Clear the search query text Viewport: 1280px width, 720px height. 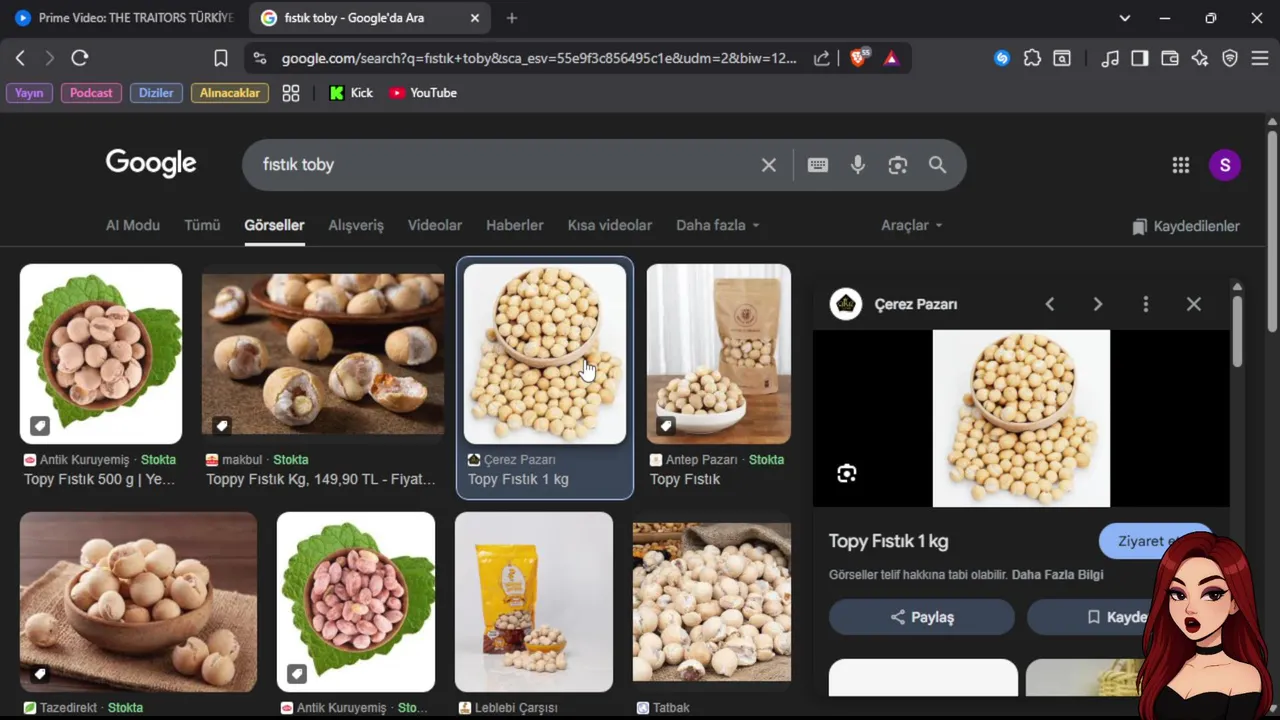click(768, 165)
